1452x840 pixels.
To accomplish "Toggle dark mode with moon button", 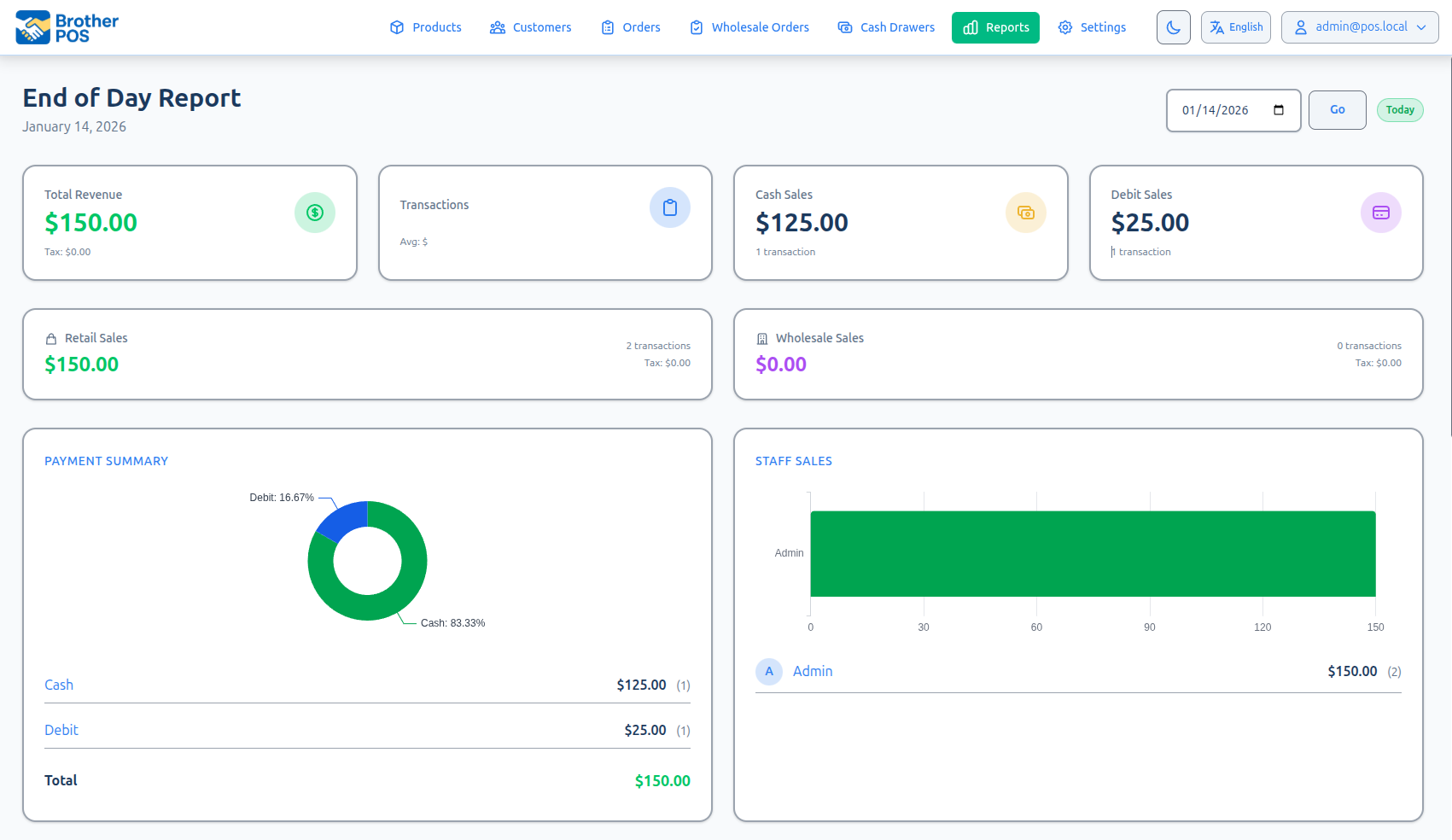I will (1173, 27).
